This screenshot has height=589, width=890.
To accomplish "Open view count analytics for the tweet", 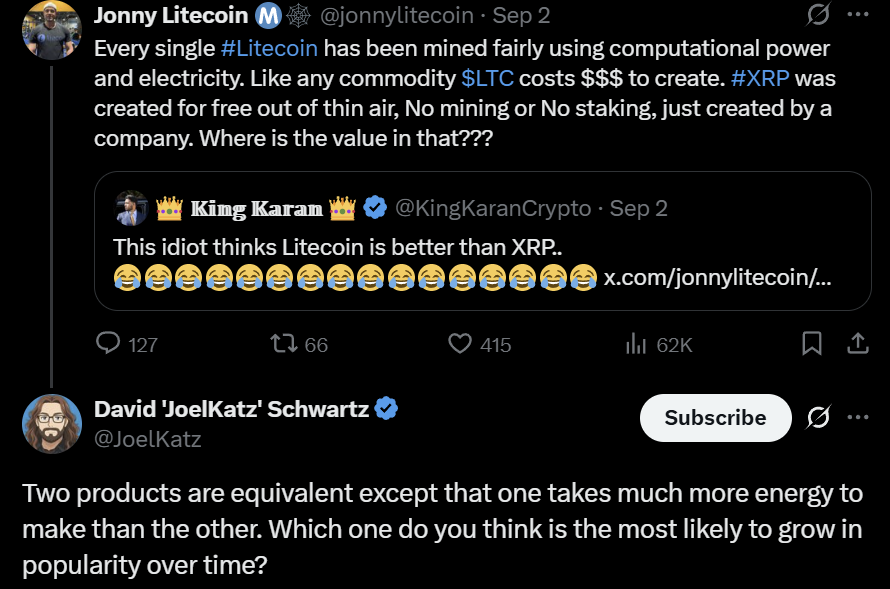I will pyautogui.click(x=637, y=344).
